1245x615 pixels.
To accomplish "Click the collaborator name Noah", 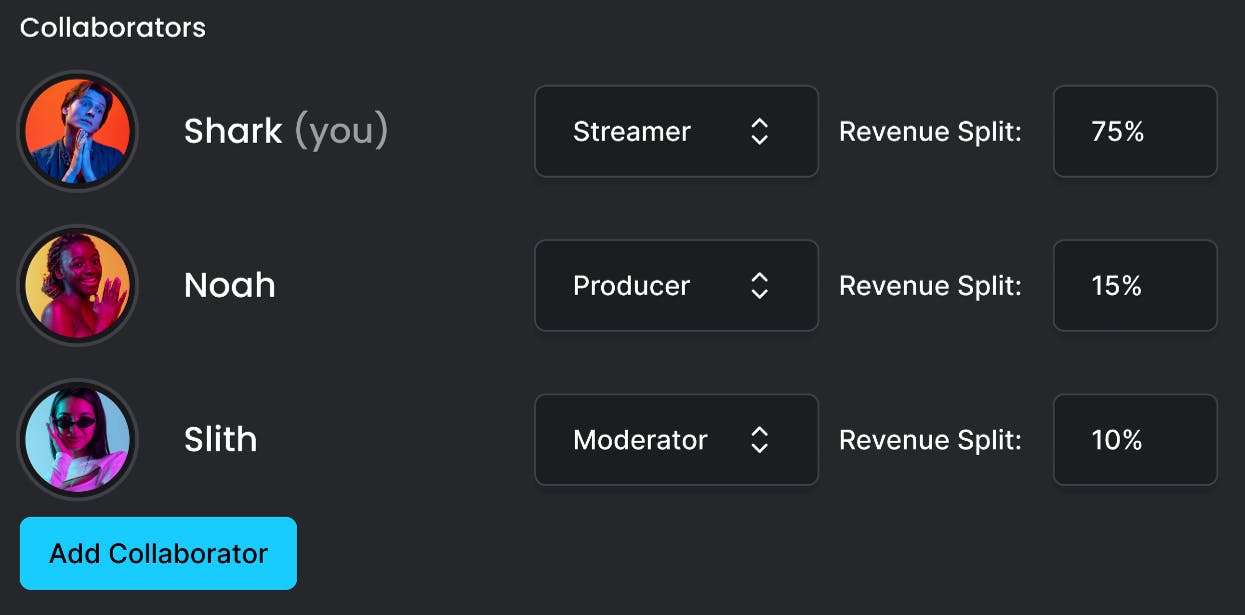I will (x=229, y=286).
